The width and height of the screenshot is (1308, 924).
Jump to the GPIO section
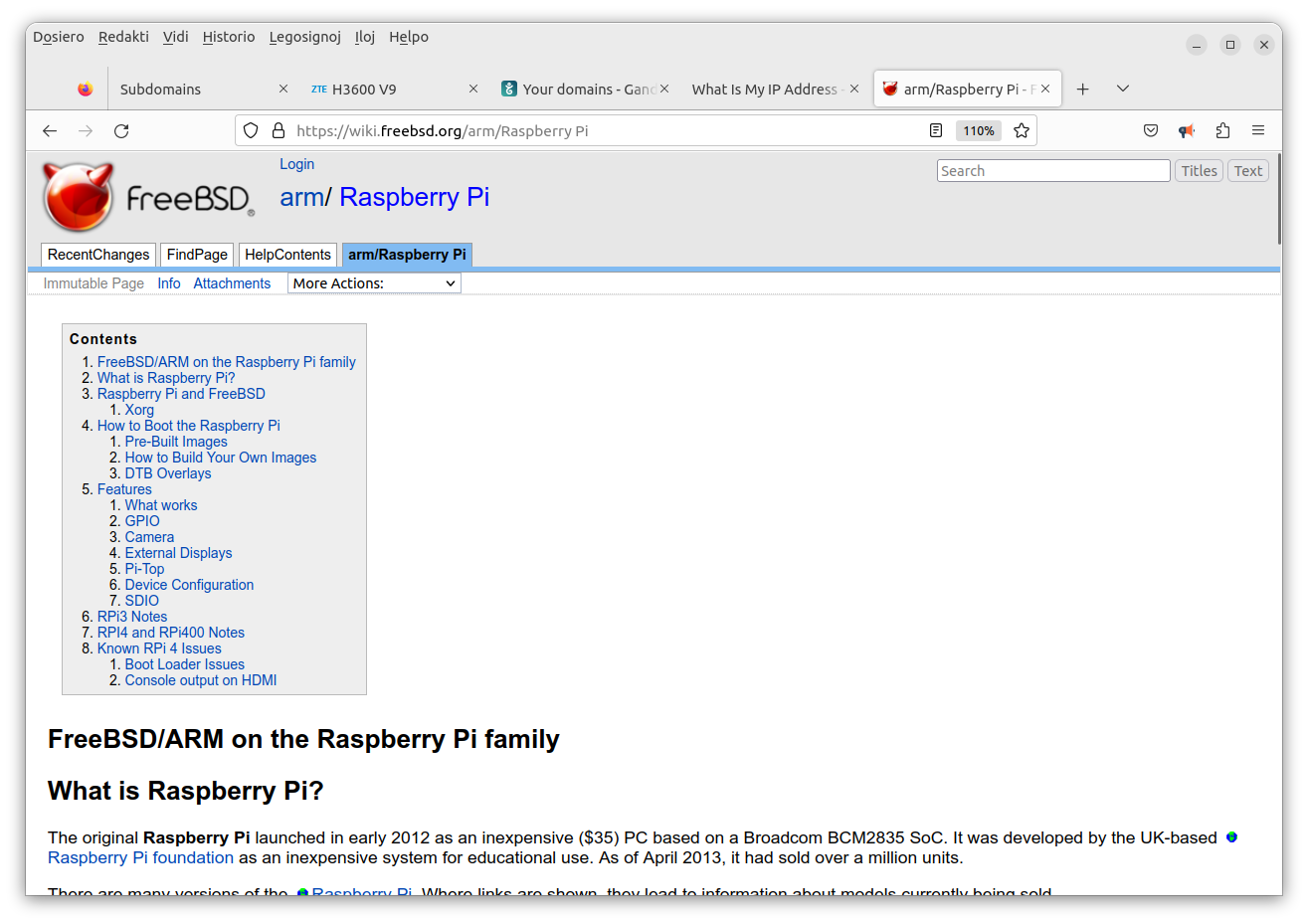pos(142,521)
